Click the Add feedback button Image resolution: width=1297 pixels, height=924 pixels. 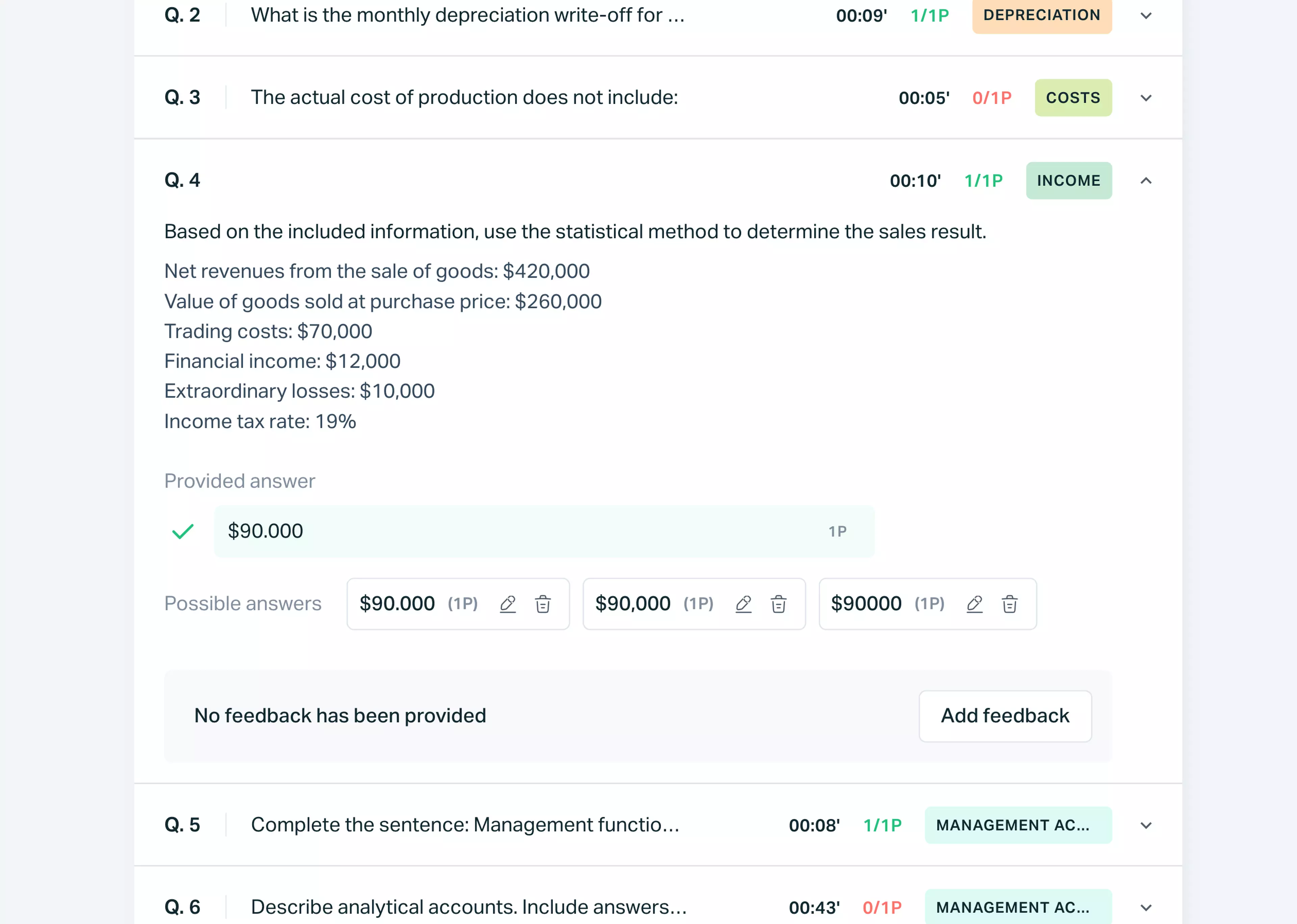(1004, 716)
